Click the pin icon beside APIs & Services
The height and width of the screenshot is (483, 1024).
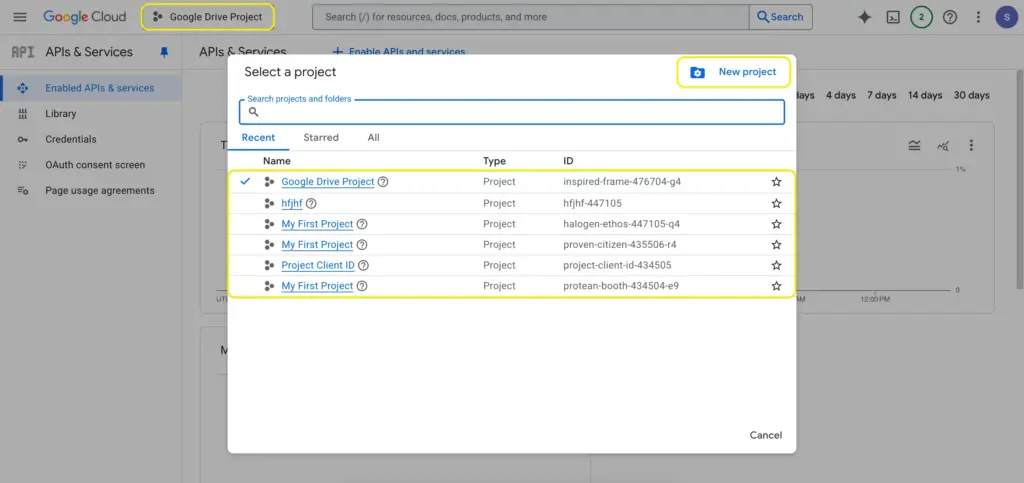coord(165,52)
